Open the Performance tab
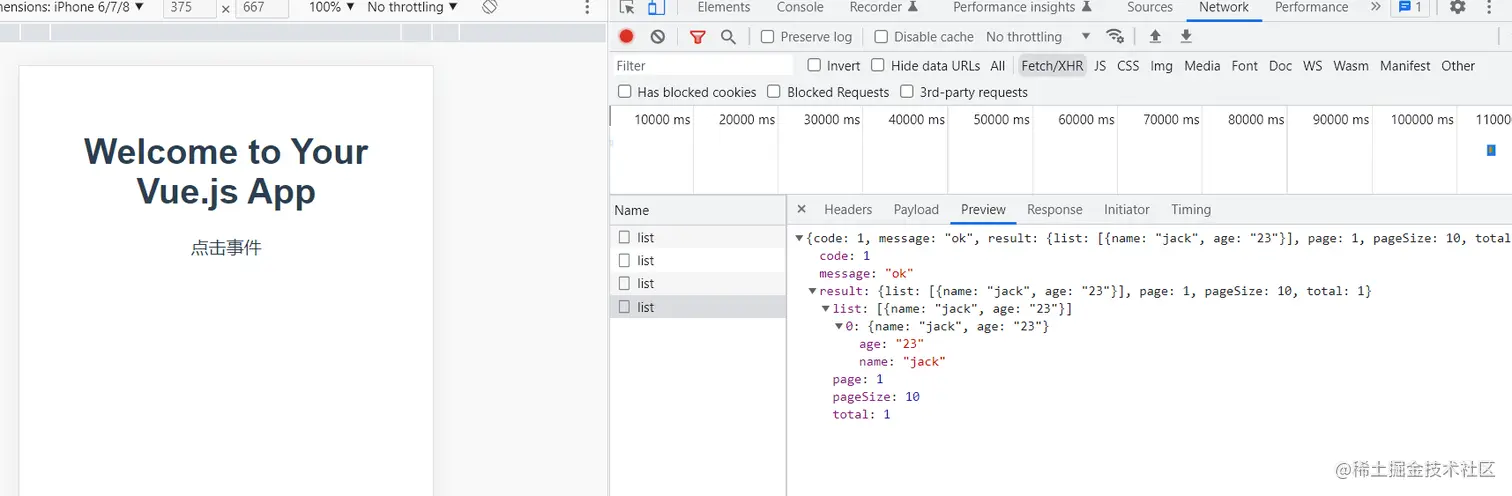The width and height of the screenshot is (1512, 496). point(1312,7)
